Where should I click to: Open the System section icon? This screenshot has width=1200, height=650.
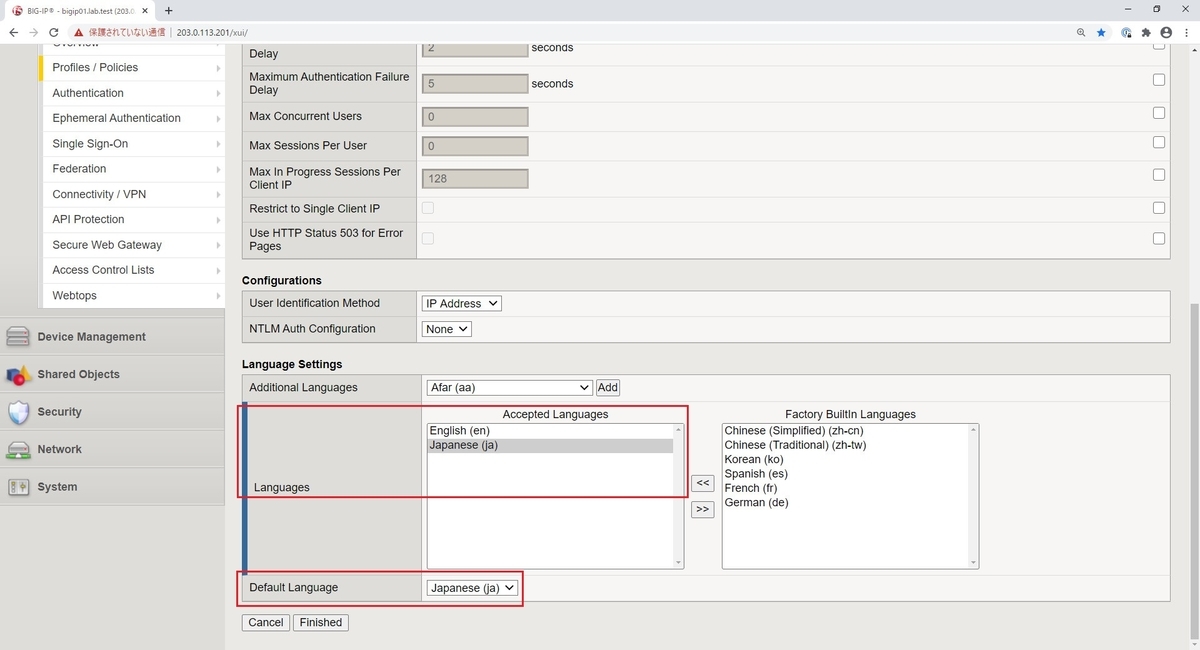[x=18, y=487]
